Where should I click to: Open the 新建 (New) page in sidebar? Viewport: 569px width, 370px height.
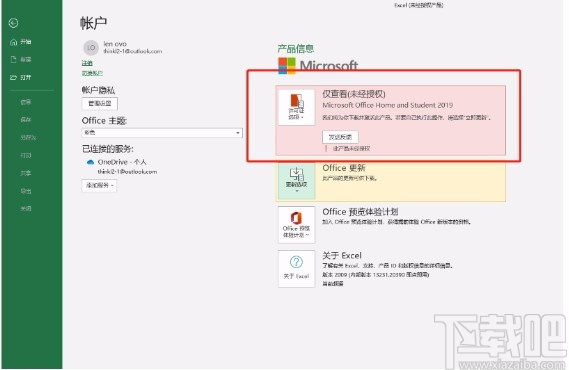pyautogui.click(x=21, y=59)
